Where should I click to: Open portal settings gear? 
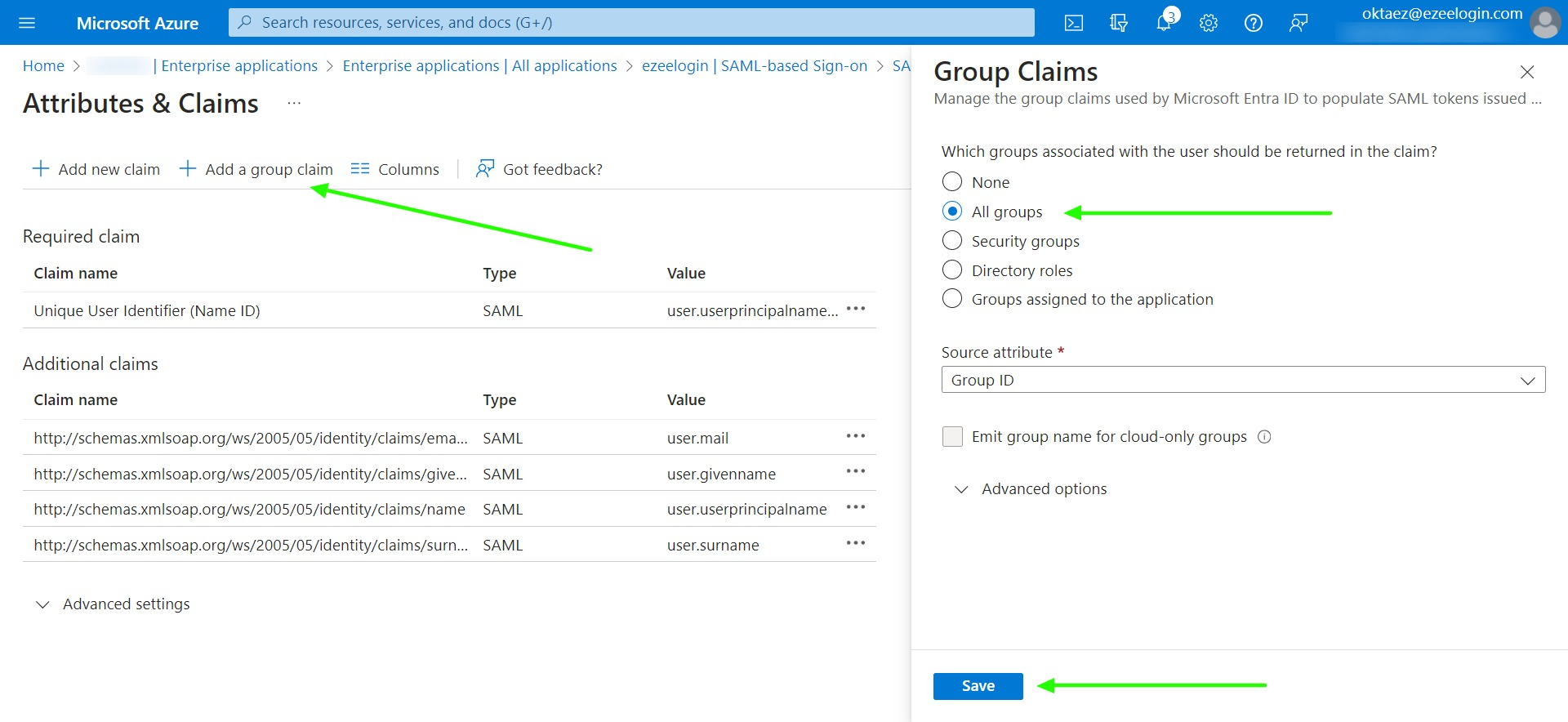click(1209, 23)
